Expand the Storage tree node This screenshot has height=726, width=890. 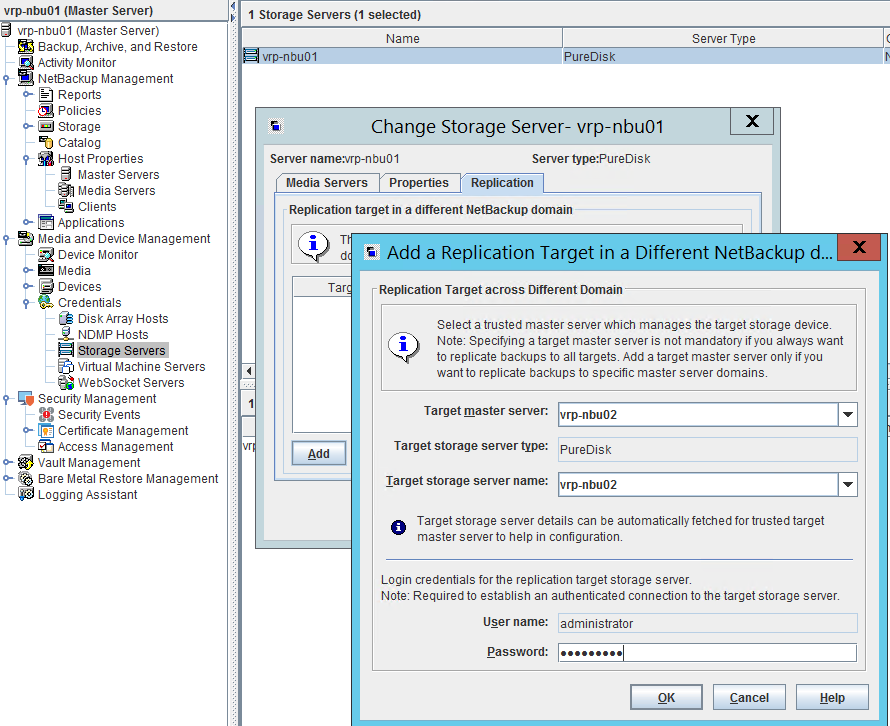26,127
